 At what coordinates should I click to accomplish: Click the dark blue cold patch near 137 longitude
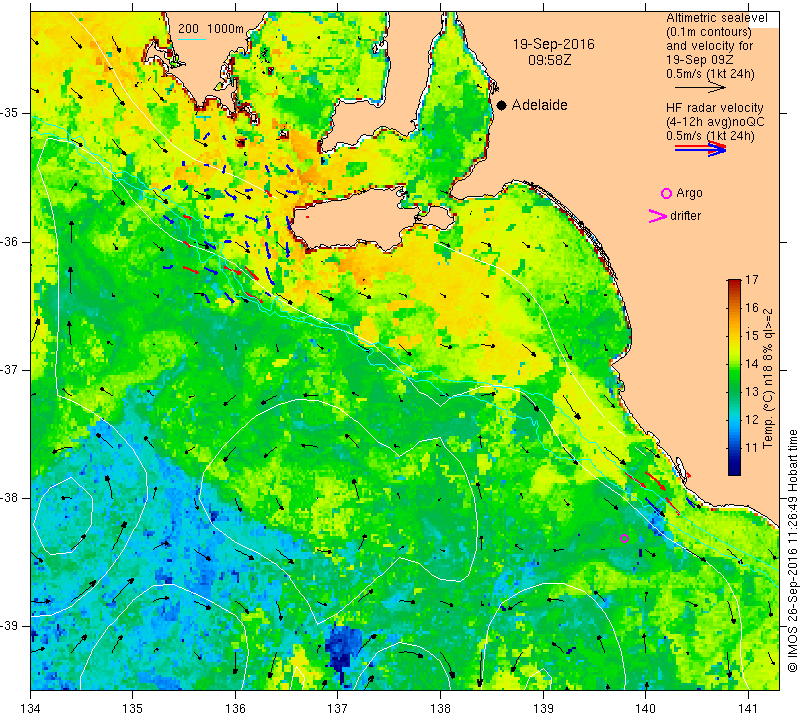click(342, 648)
